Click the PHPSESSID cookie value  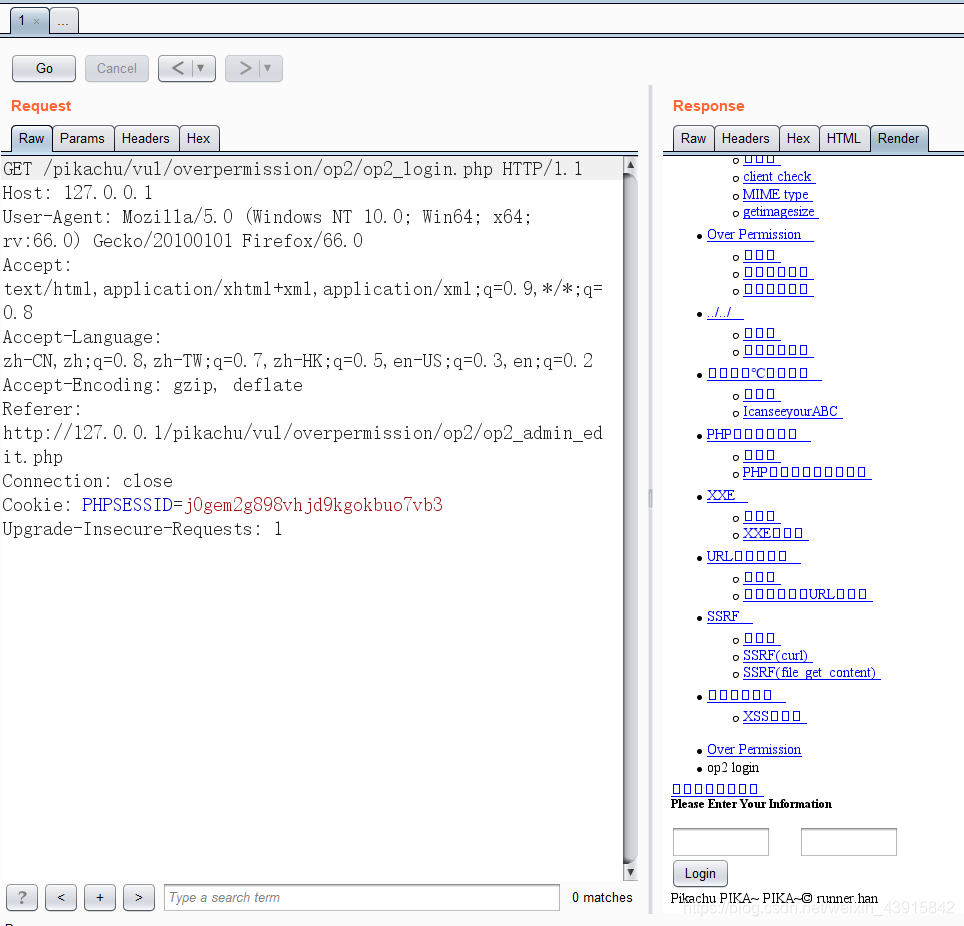(x=314, y=505)
